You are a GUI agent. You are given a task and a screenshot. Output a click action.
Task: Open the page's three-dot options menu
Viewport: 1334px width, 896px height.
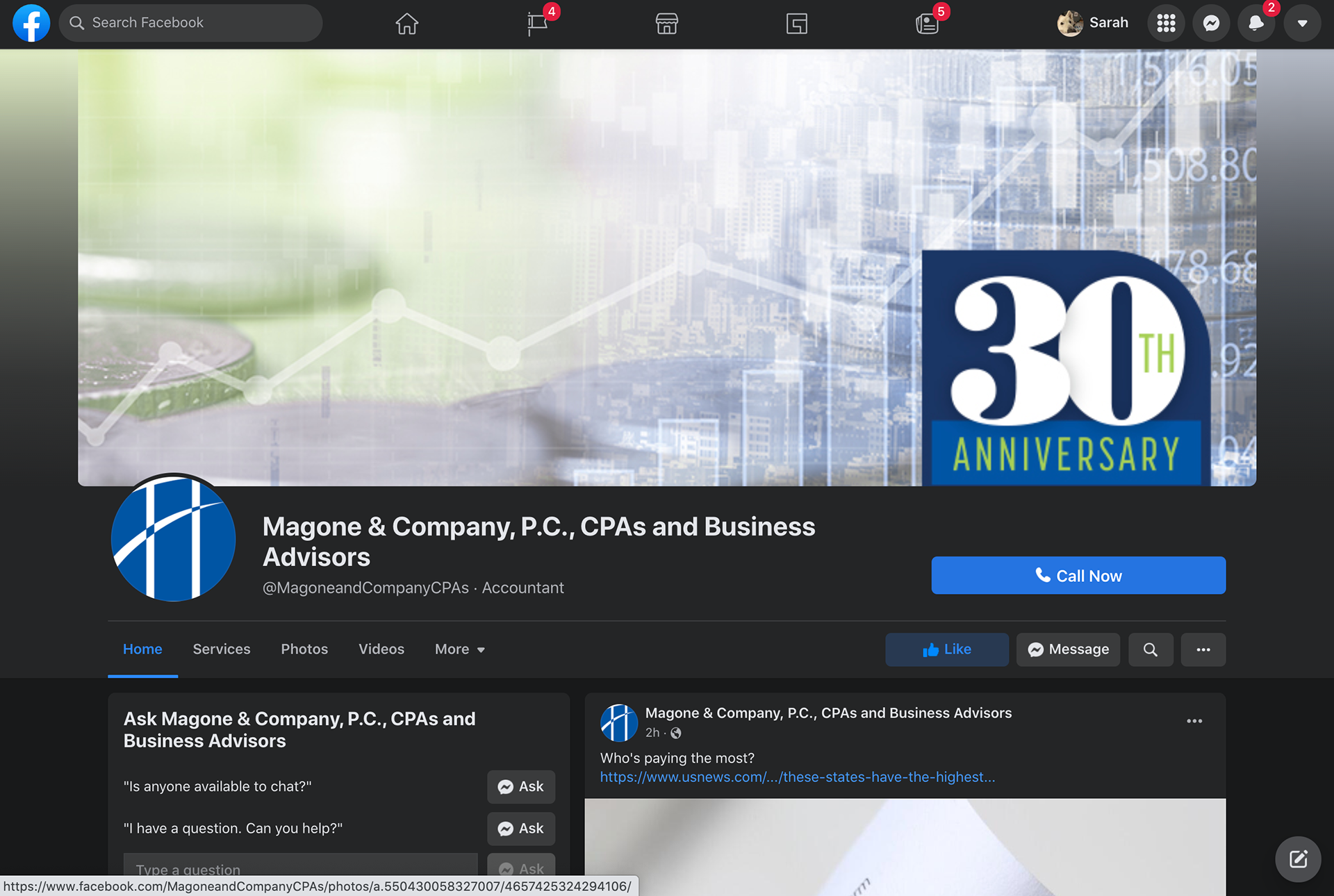1203,649
